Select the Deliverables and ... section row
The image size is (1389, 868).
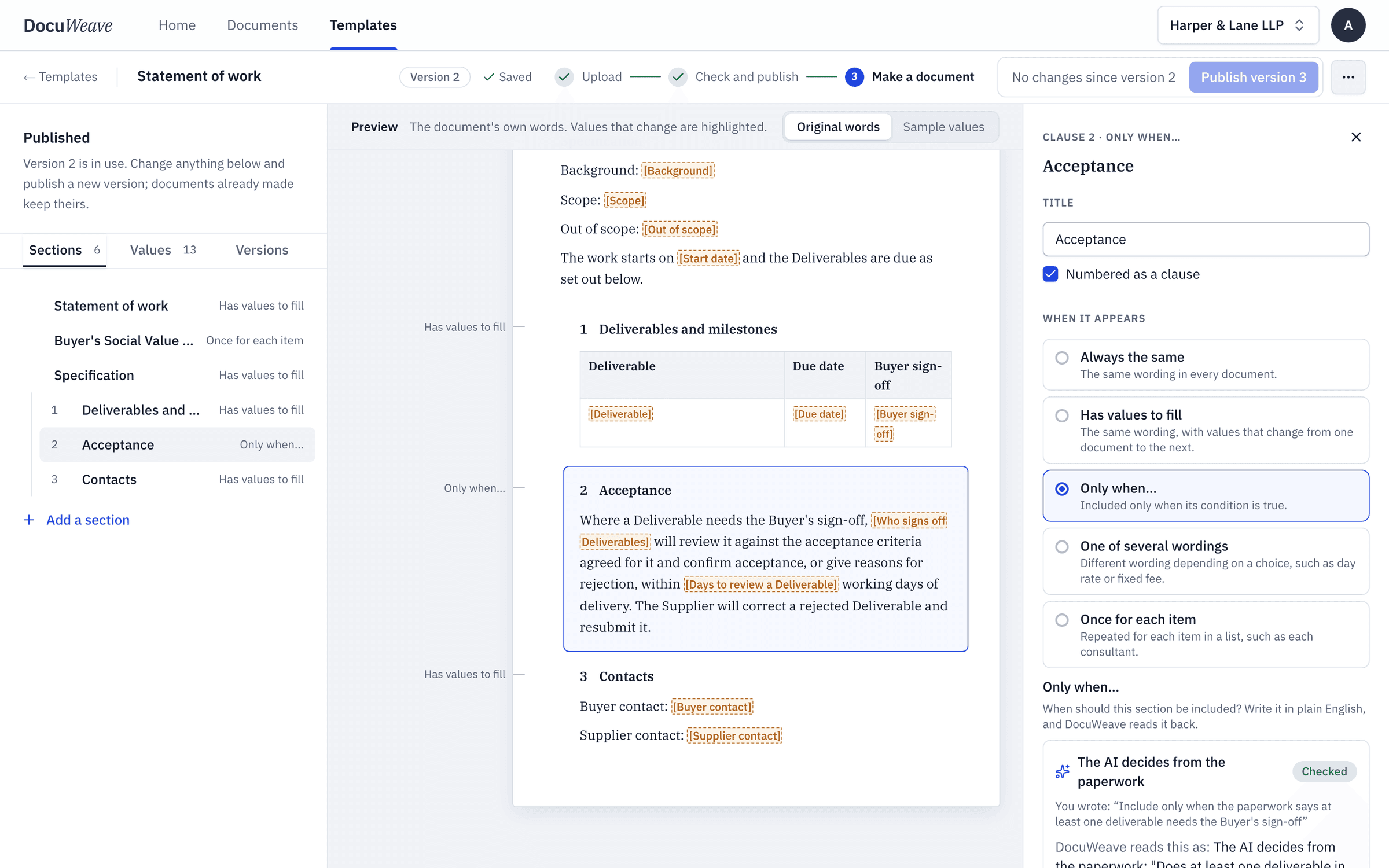tap(177, 410)
